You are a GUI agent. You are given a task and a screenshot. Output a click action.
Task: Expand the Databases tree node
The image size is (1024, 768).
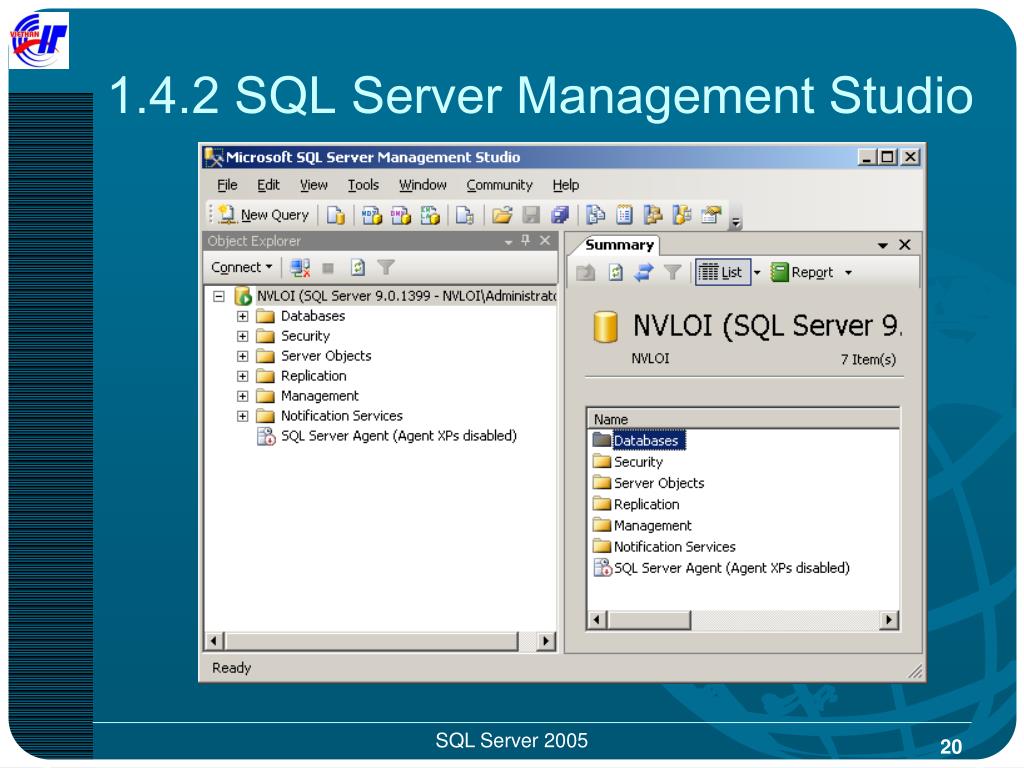point(242,316)
